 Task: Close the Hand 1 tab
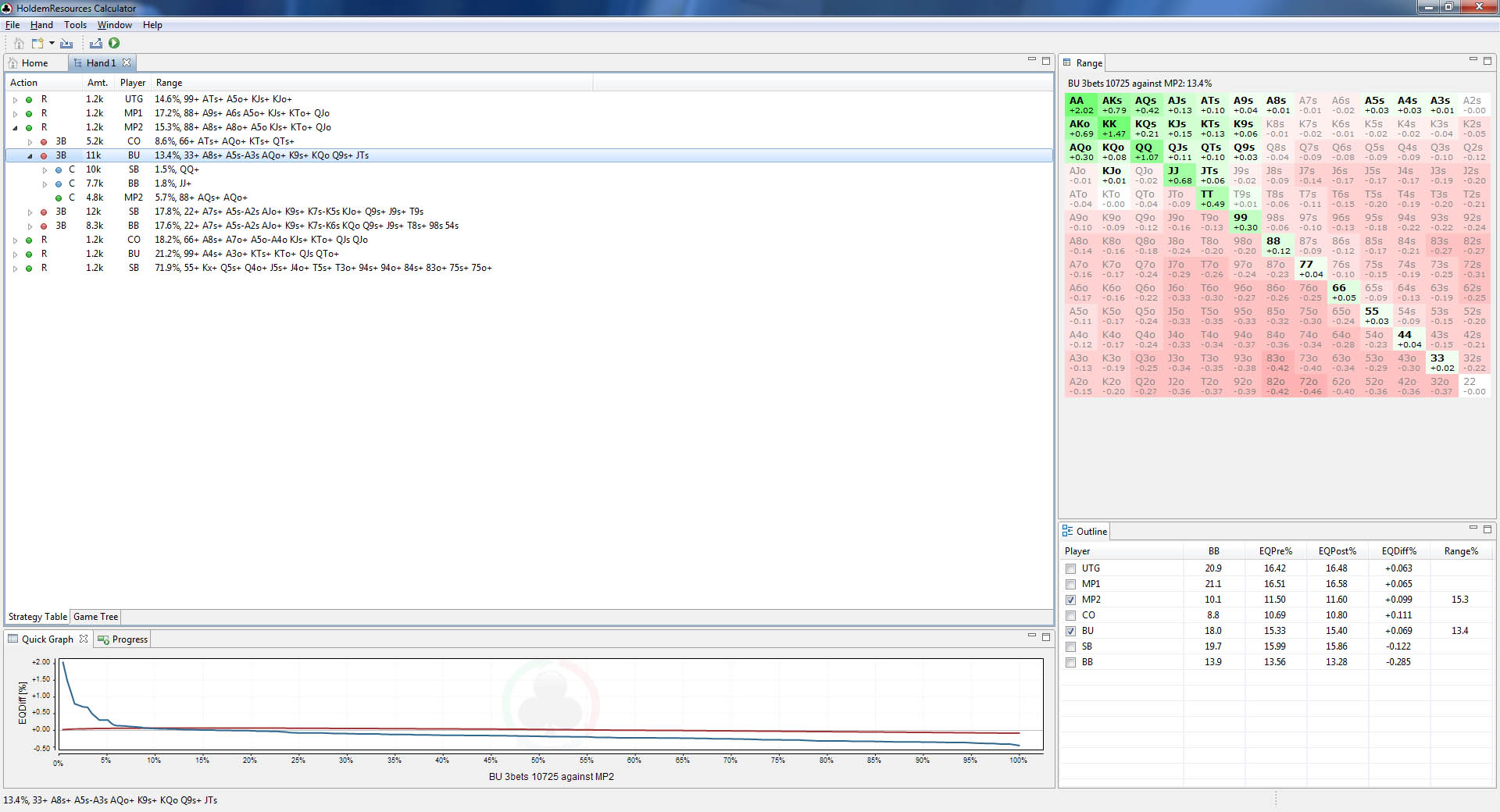[127, 62]
